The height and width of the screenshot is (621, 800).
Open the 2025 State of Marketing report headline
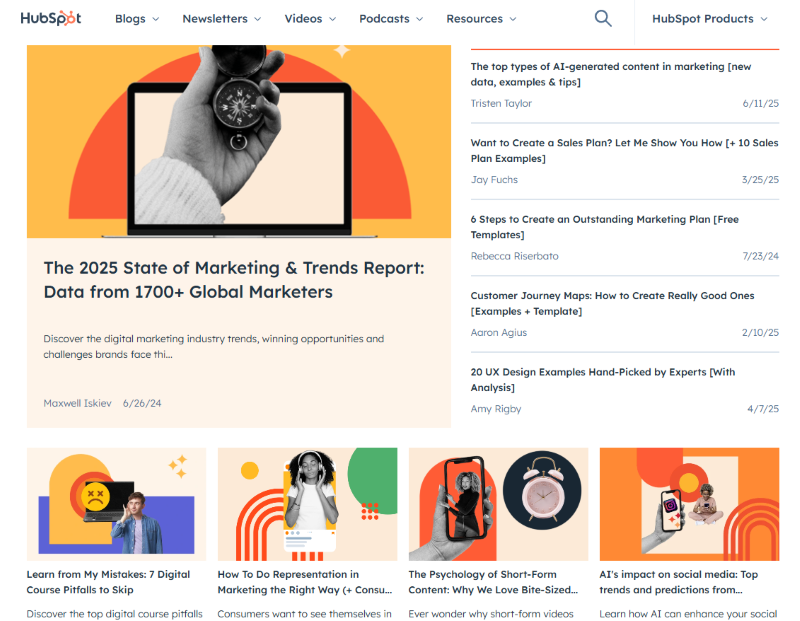234,280
